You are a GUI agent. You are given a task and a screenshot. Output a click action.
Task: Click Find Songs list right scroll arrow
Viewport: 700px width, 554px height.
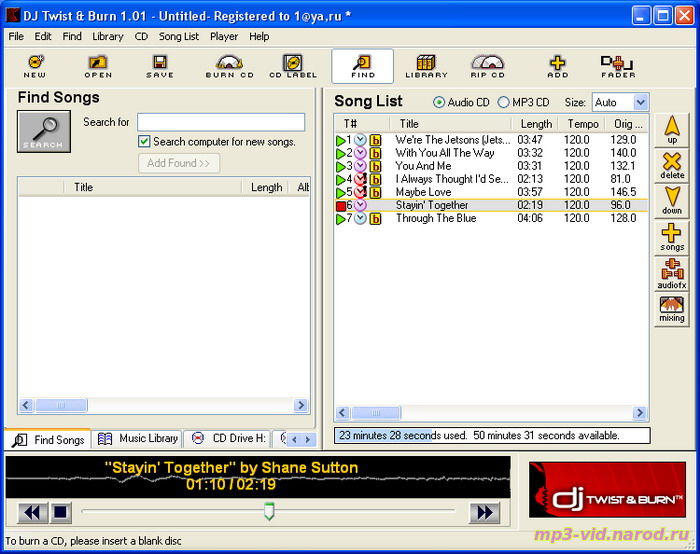pyautogui.click(x=301, y=405)
